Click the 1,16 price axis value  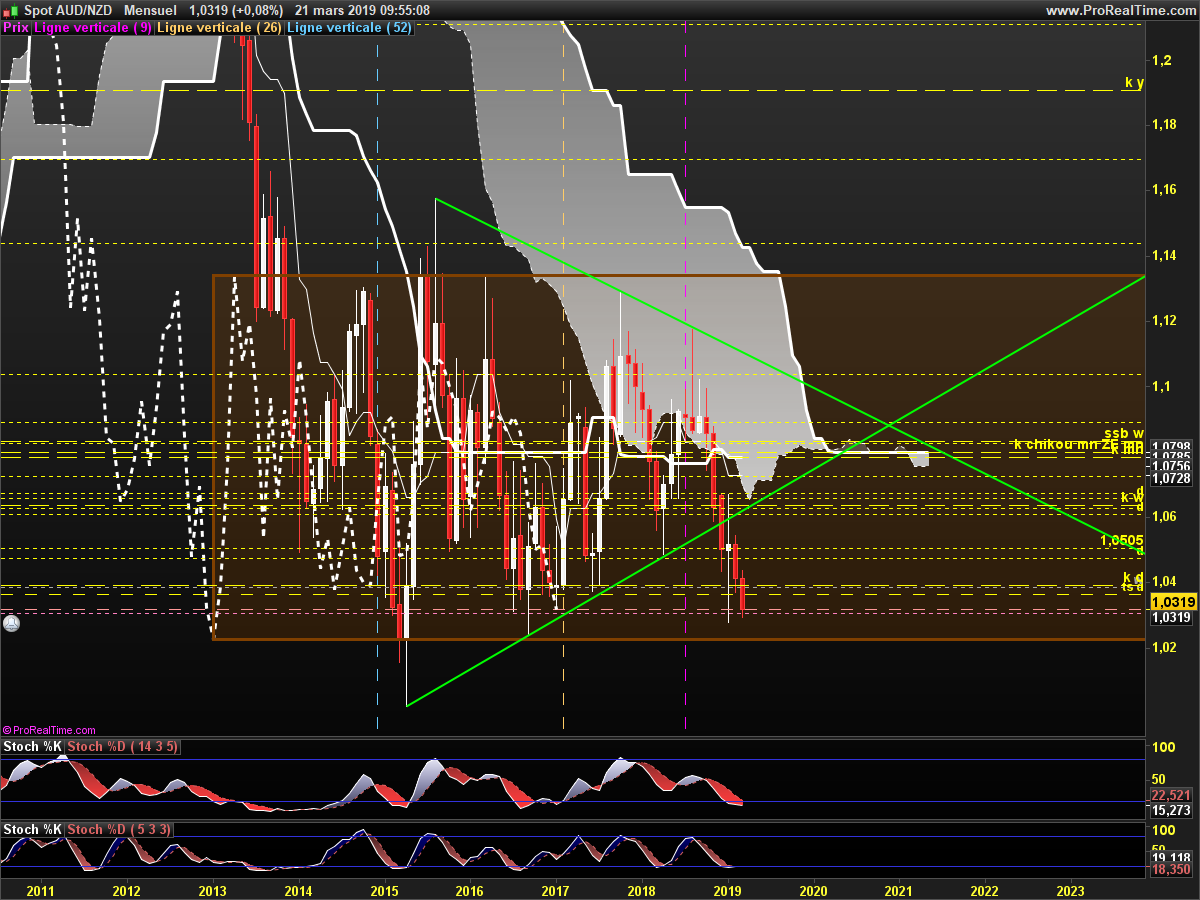[1164, 191]
